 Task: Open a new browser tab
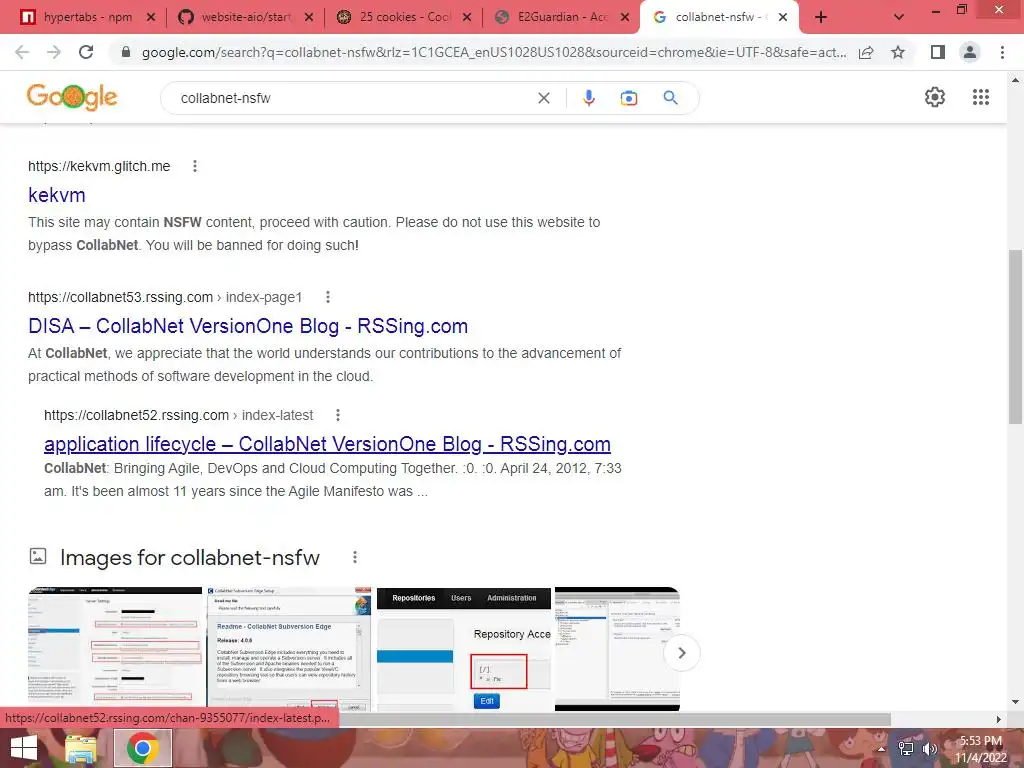pyautogui.click(x=821, y=18)
